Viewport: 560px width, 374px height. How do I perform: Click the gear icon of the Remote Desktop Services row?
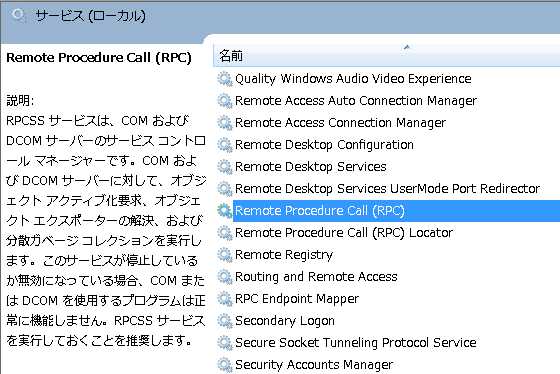point(225,167)
